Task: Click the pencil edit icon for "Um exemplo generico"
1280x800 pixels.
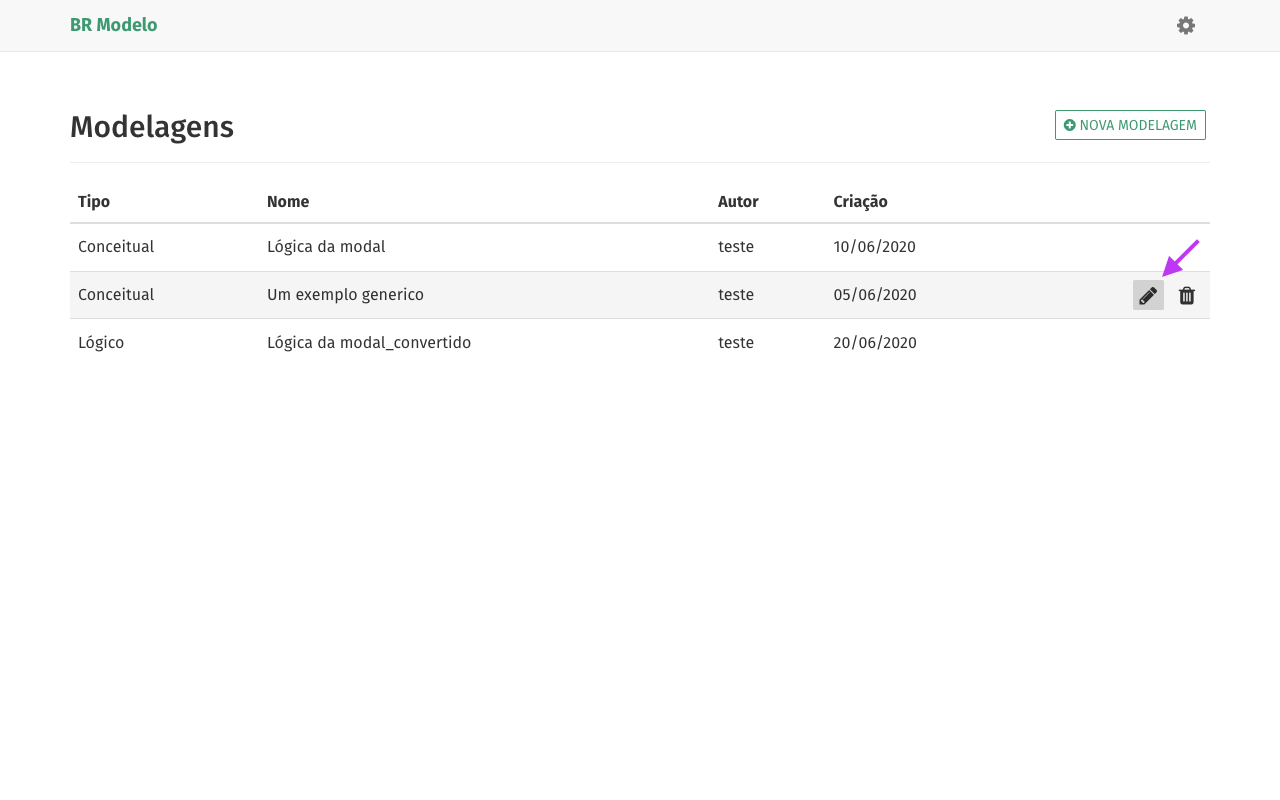Action: tap(1147, 295)
